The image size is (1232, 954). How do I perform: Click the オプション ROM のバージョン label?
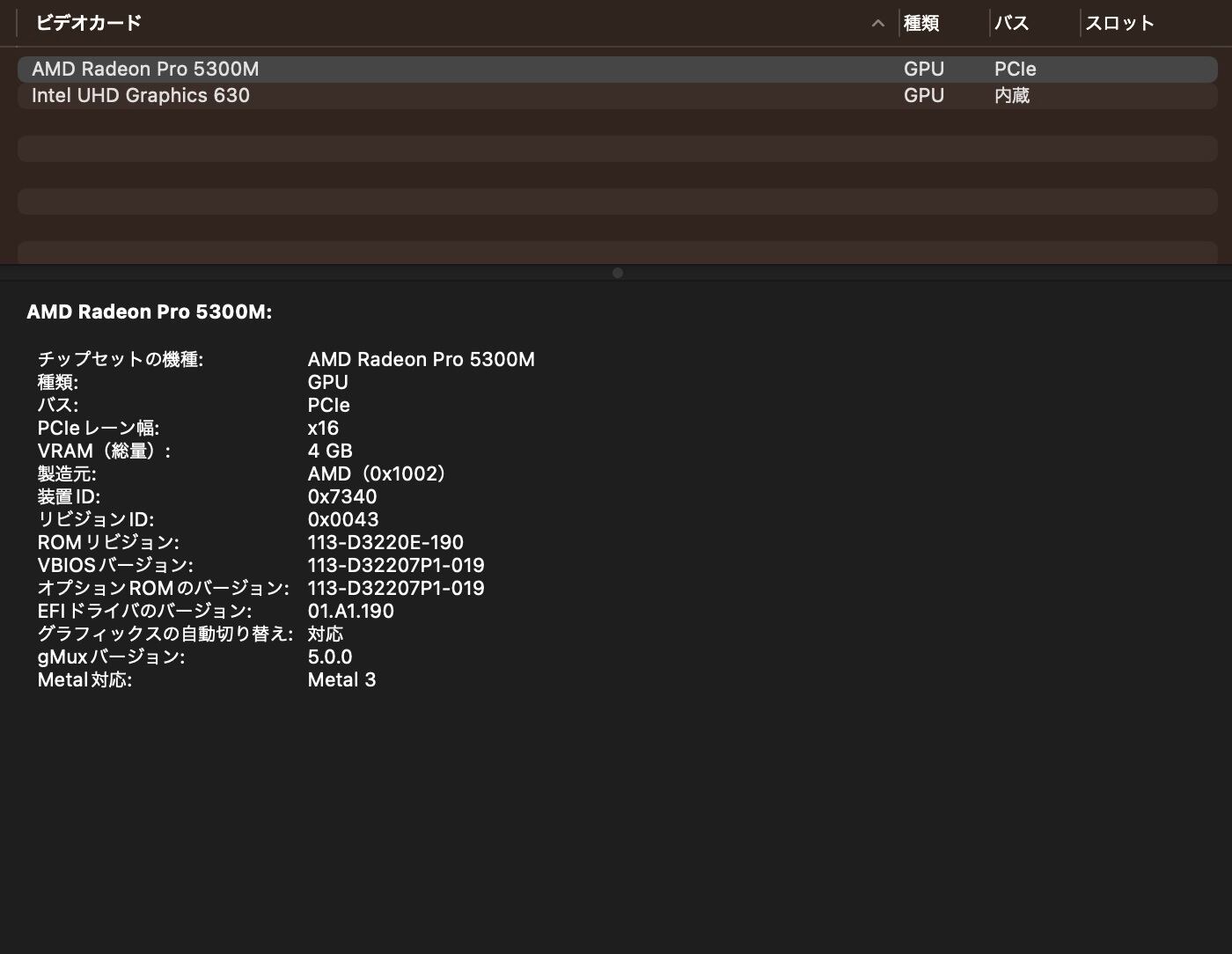[x=164, y=589]
